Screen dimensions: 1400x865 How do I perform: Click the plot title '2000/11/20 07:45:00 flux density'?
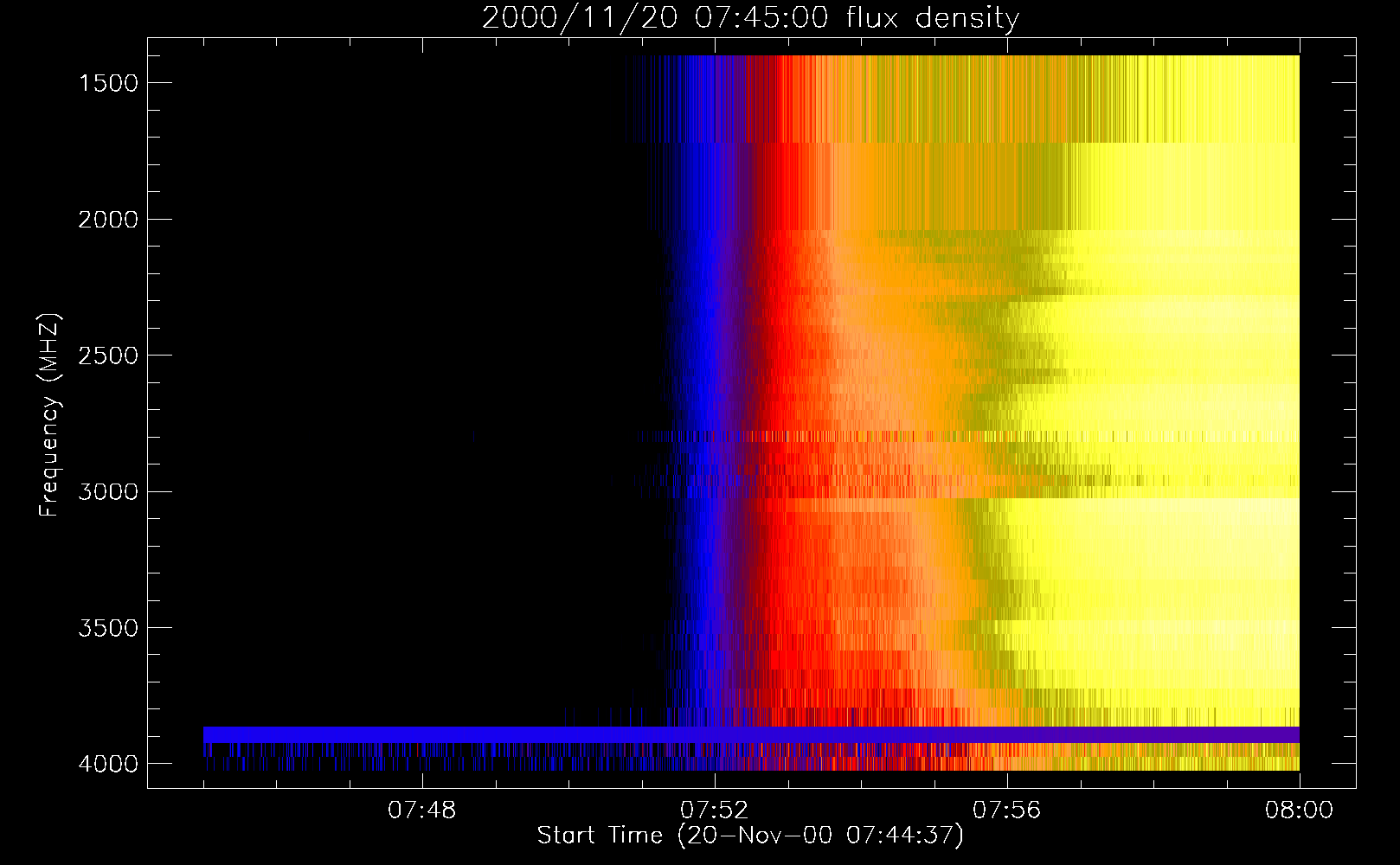coord(750,18)
